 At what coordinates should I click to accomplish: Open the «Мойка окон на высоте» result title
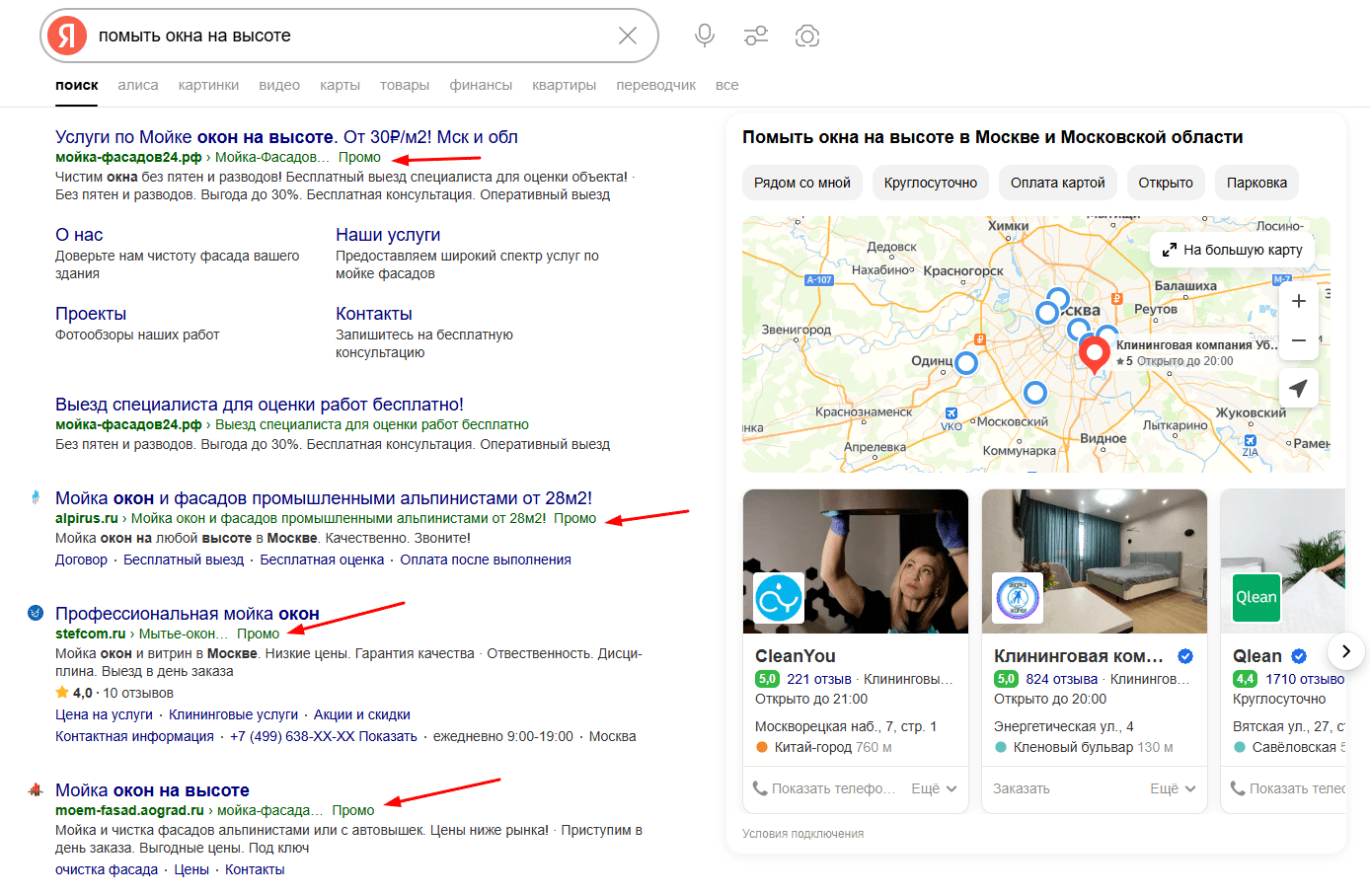point(152,790)
